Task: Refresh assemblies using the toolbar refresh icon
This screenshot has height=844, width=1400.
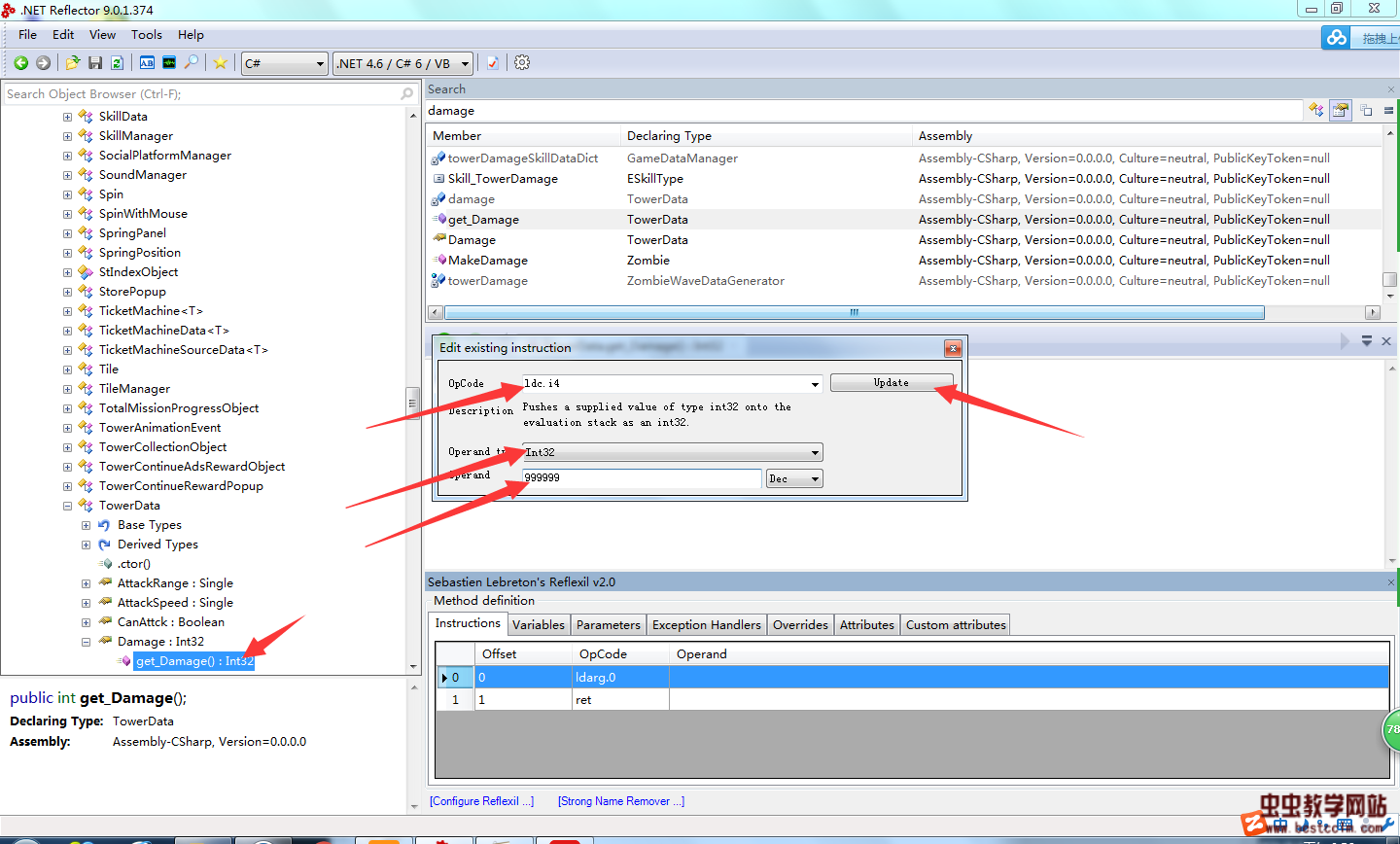Action: pyautogui.click(x=117, y=63)
